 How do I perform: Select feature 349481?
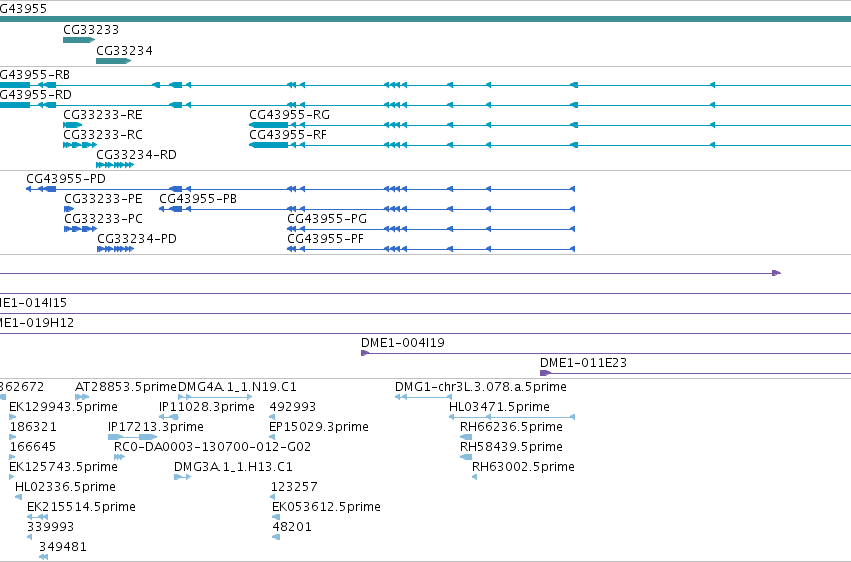pos(62,548)
